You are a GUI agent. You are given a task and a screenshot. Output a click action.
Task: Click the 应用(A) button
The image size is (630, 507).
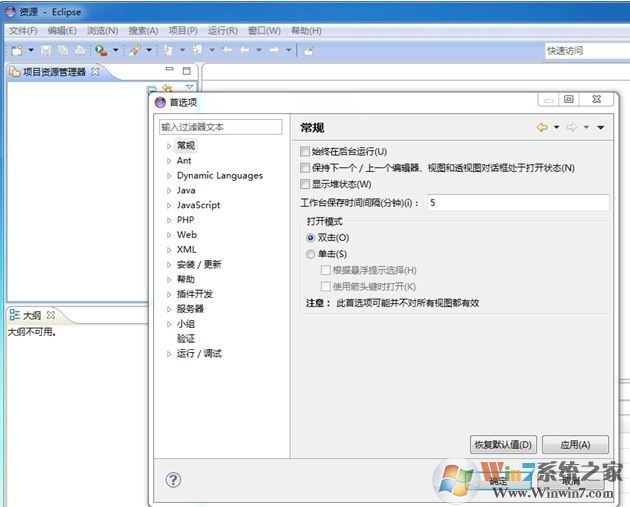tap(575, 445)
